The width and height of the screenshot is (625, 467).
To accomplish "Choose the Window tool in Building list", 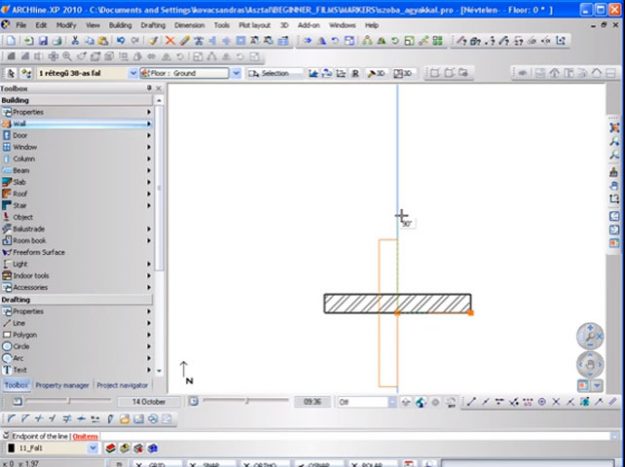I will coord(25,147).
